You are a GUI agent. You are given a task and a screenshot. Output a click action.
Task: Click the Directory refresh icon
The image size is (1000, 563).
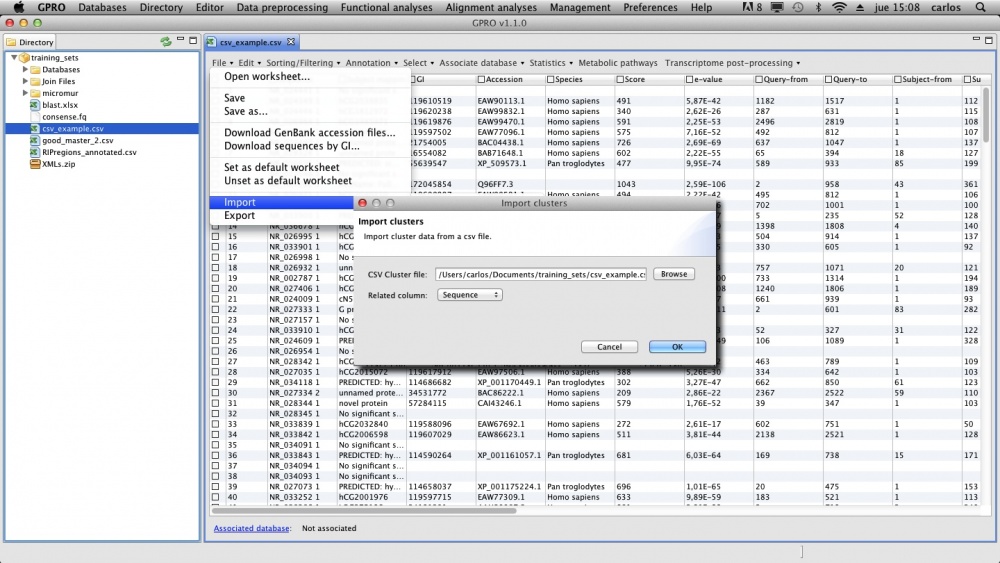[x=165, y=42]
